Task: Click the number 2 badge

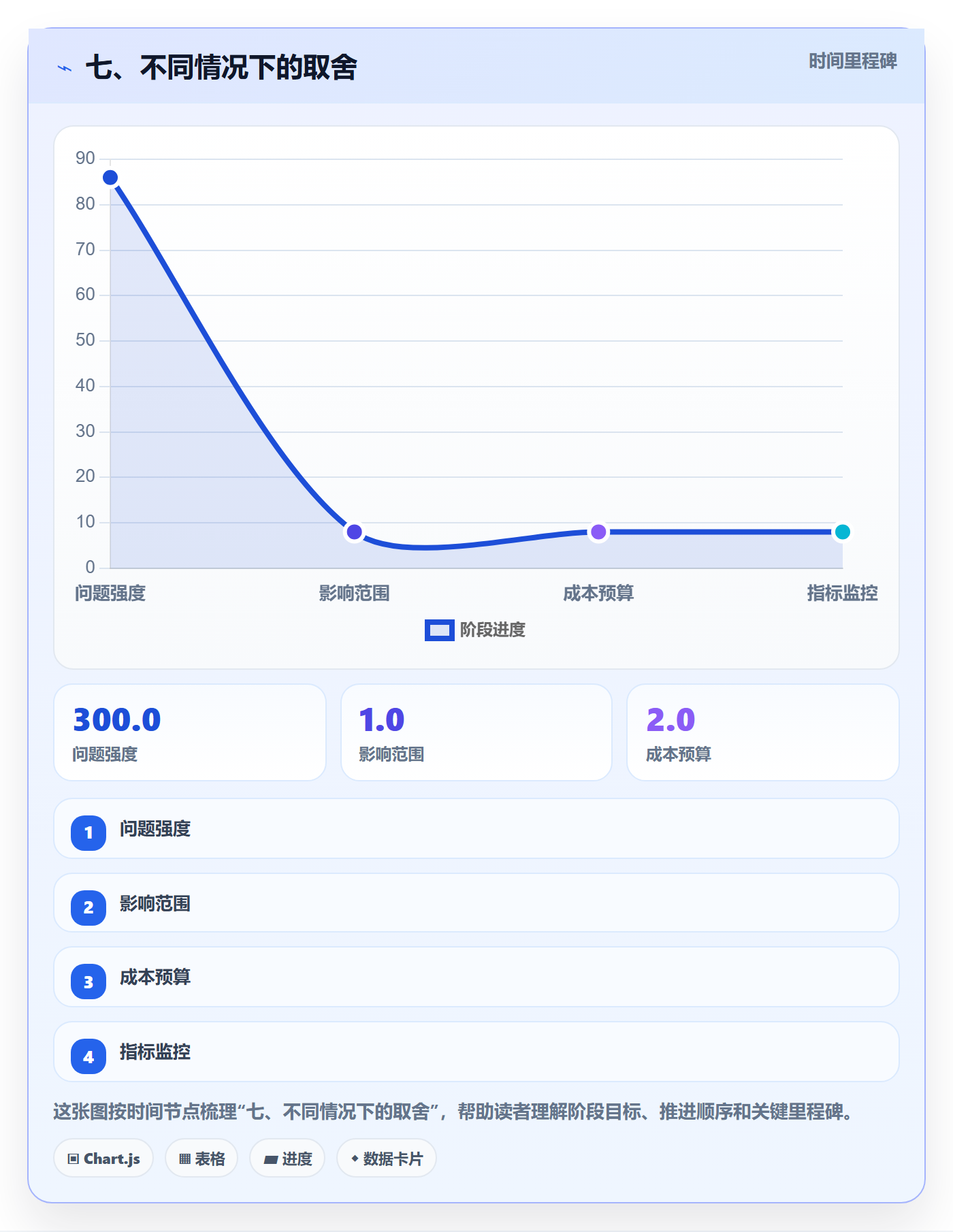Action: pyautogui.click(x=88, y=907)
